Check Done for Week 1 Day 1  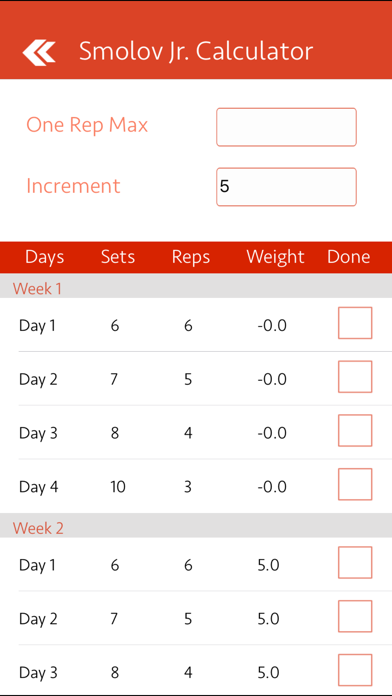coord(355,323)
